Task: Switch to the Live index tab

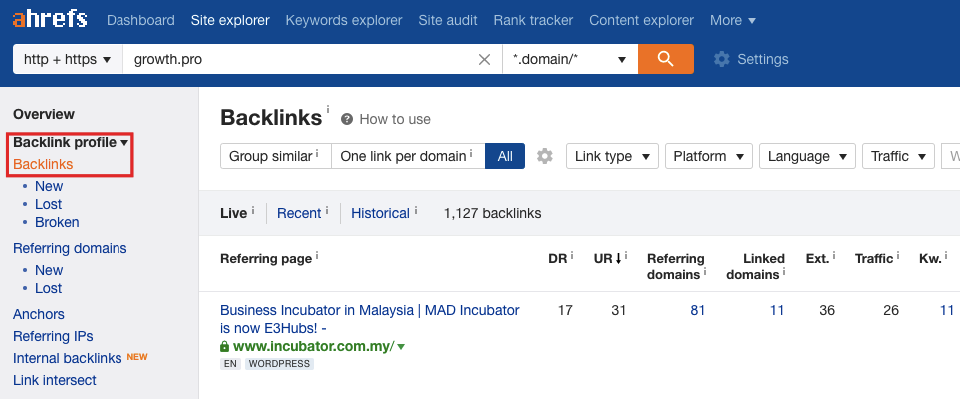Action: 233,213
